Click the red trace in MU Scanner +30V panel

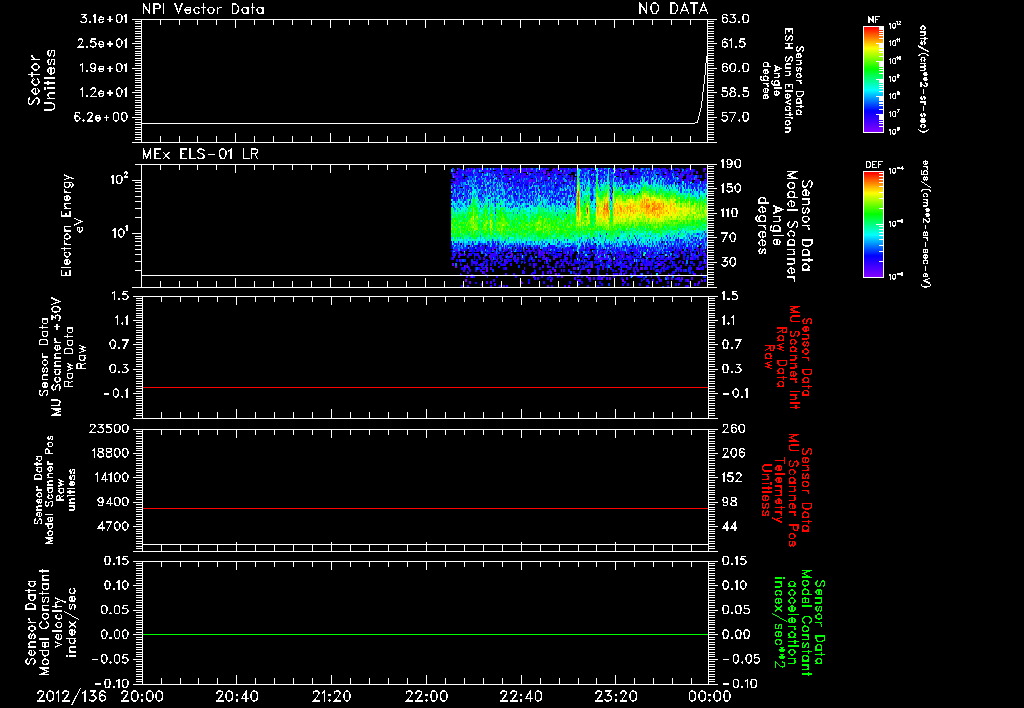(425, 387)
